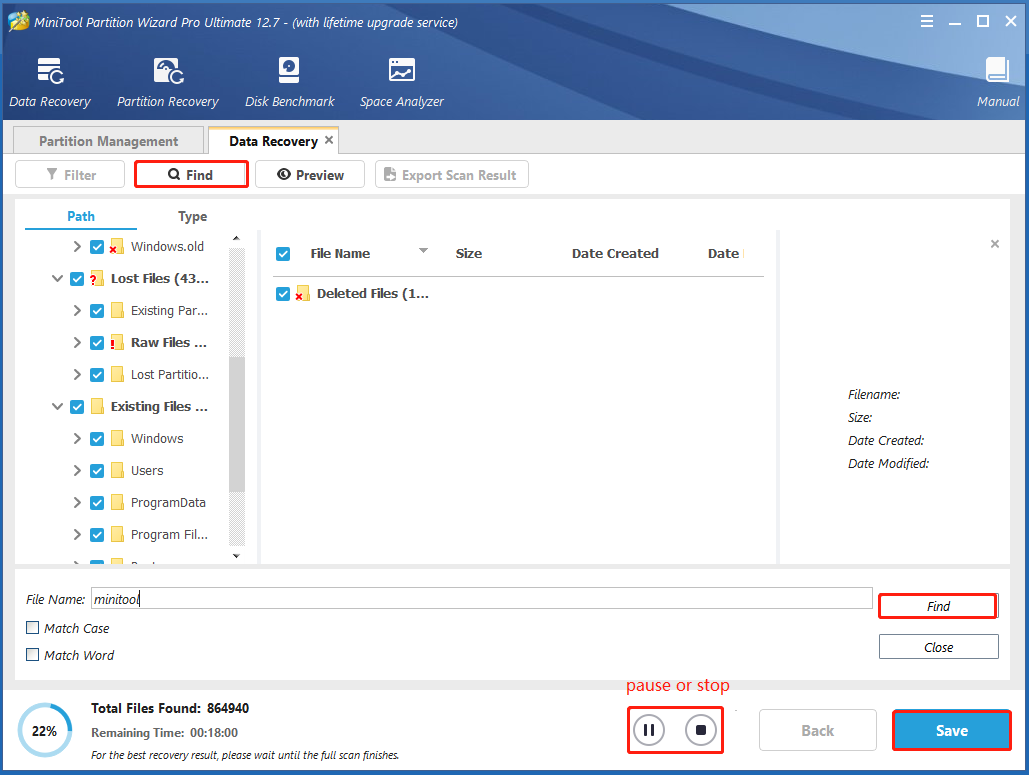Uncheck the Windows.old checkbox
The width and height of the screenshot is (1029, 775).
coord(97,247)
